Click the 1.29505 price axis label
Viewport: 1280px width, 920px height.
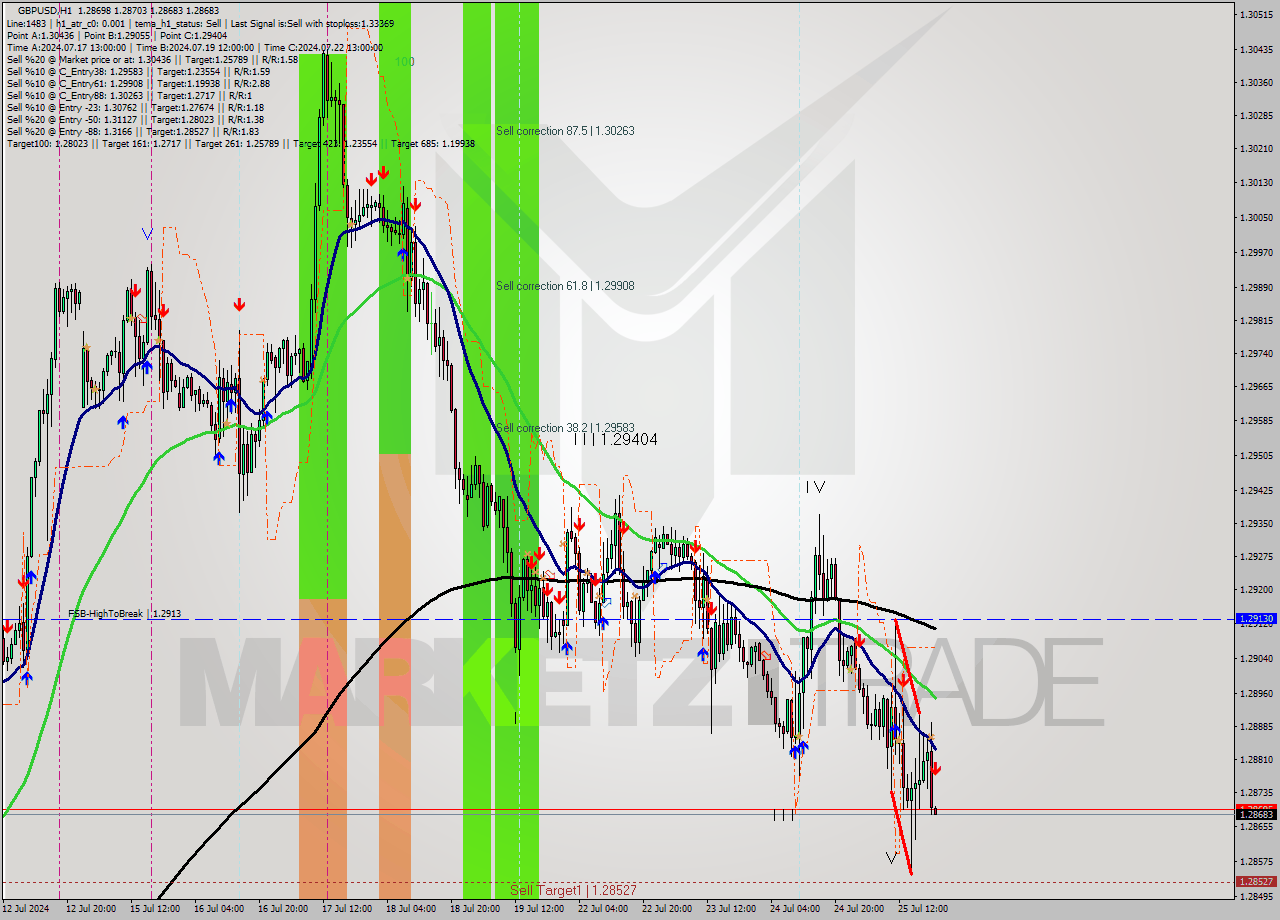click(1255, 455)
